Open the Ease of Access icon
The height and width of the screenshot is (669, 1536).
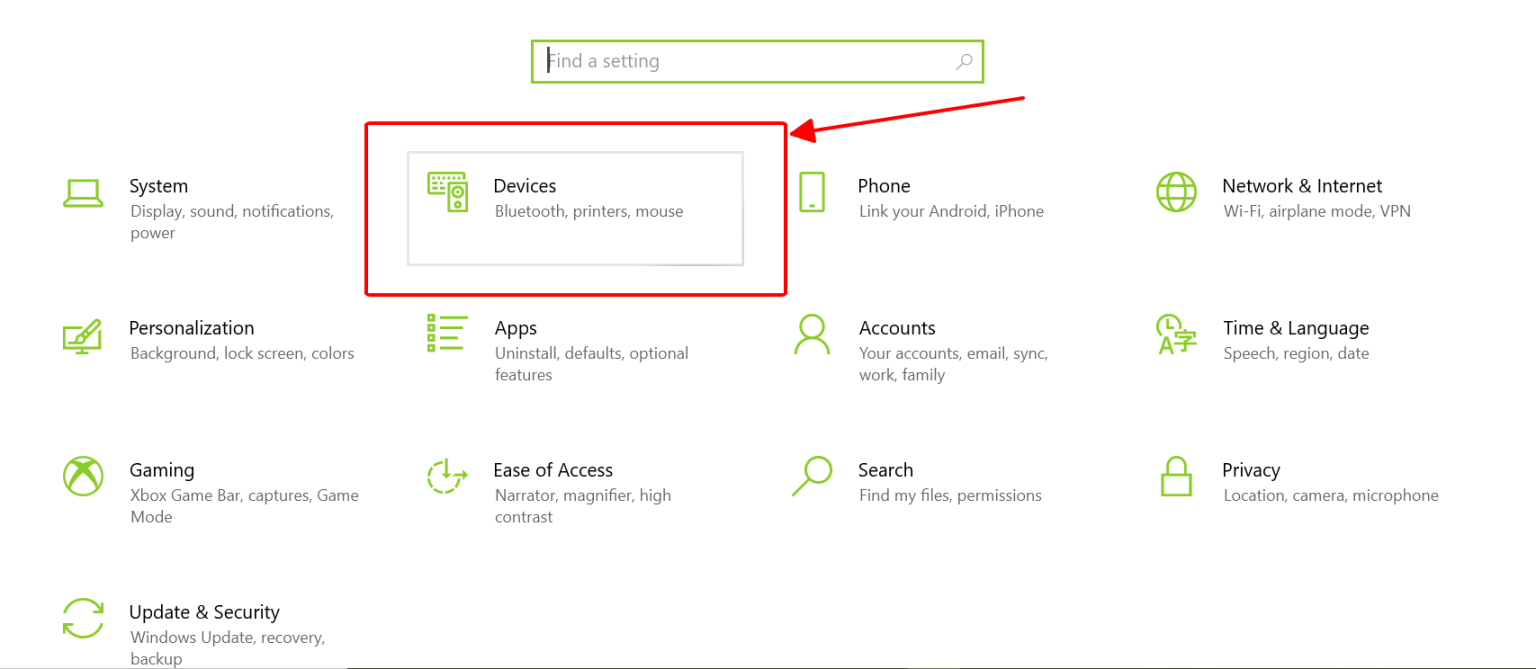pos(447,476)
